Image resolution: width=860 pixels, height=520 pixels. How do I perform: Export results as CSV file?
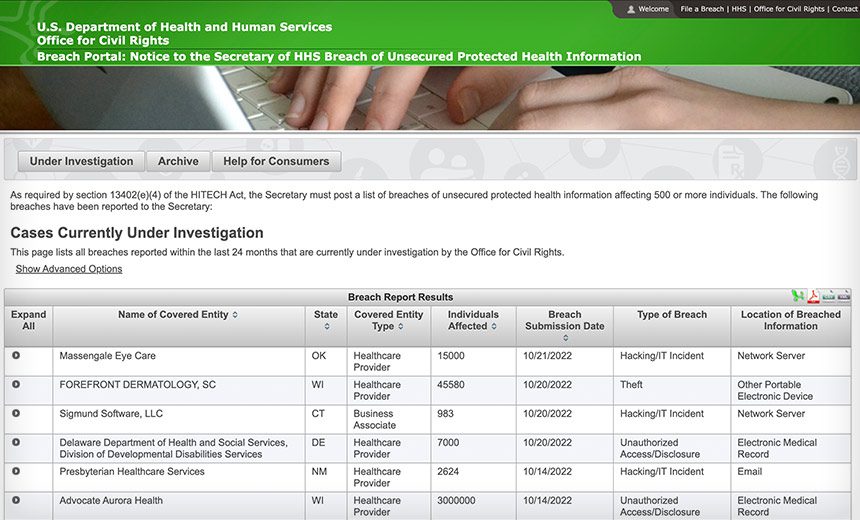pos(828,296)
